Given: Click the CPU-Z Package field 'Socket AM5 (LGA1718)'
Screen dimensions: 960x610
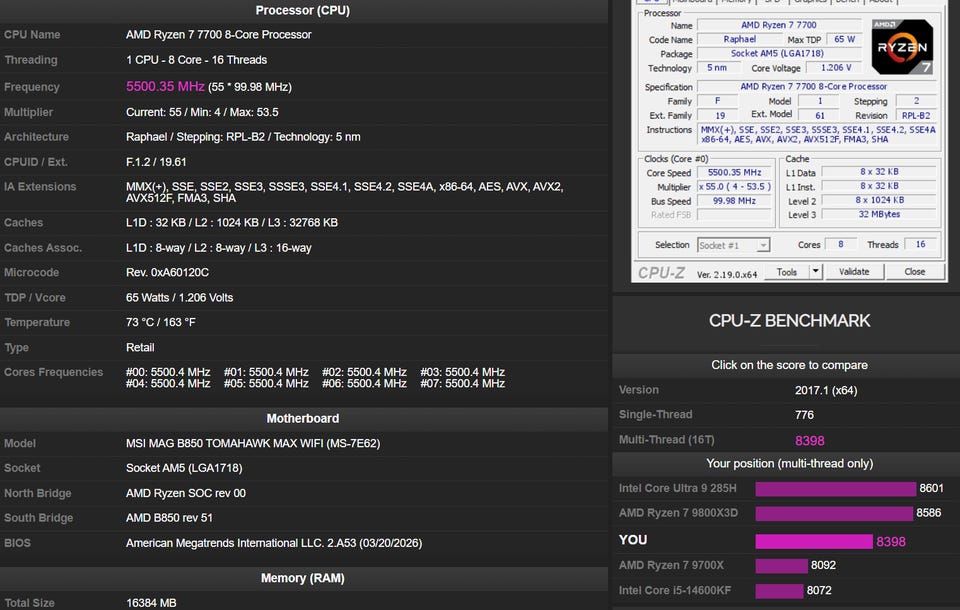Looking at the screenshot, I should pyautogui.click(x=779, y=53).
